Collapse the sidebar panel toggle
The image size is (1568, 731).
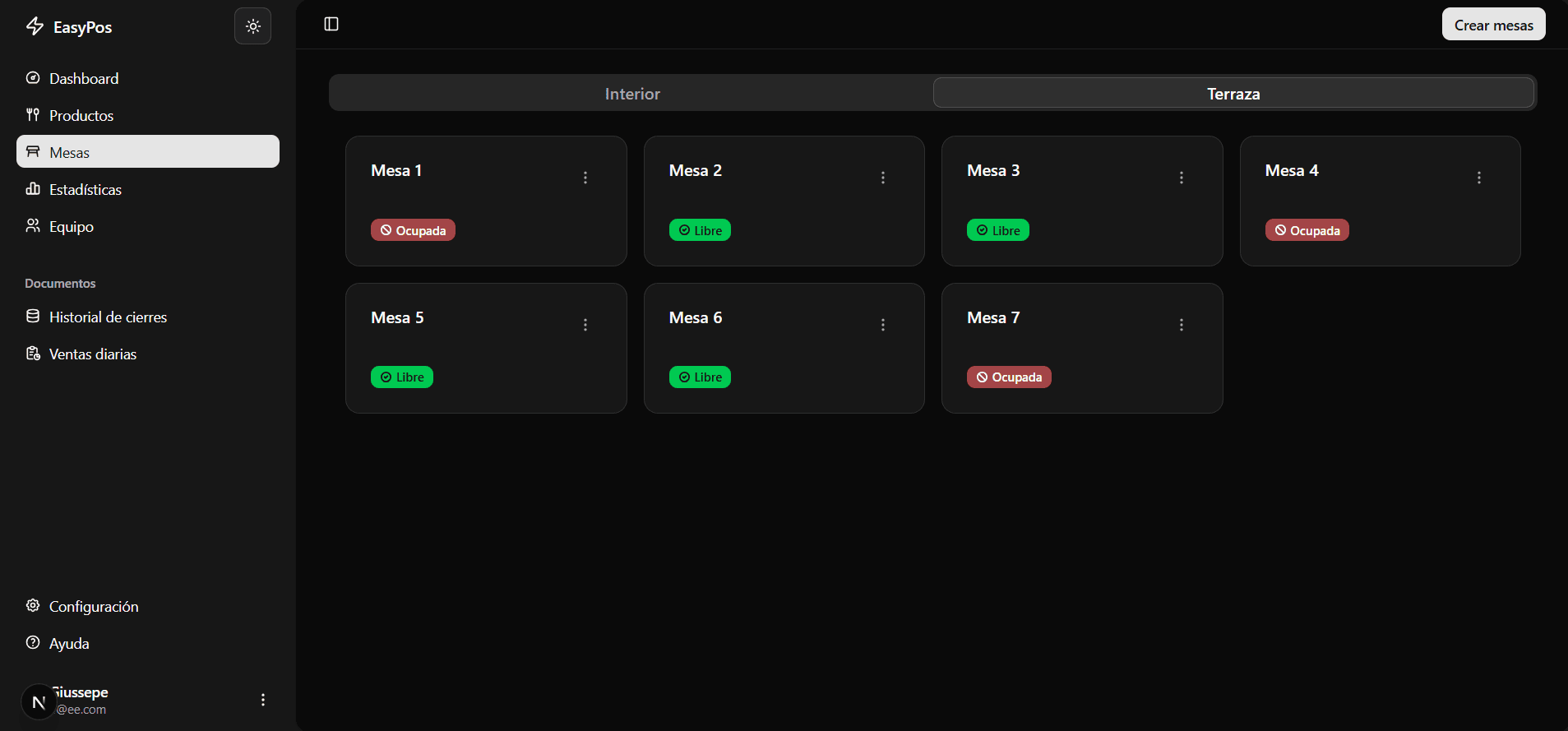(331, 24)
